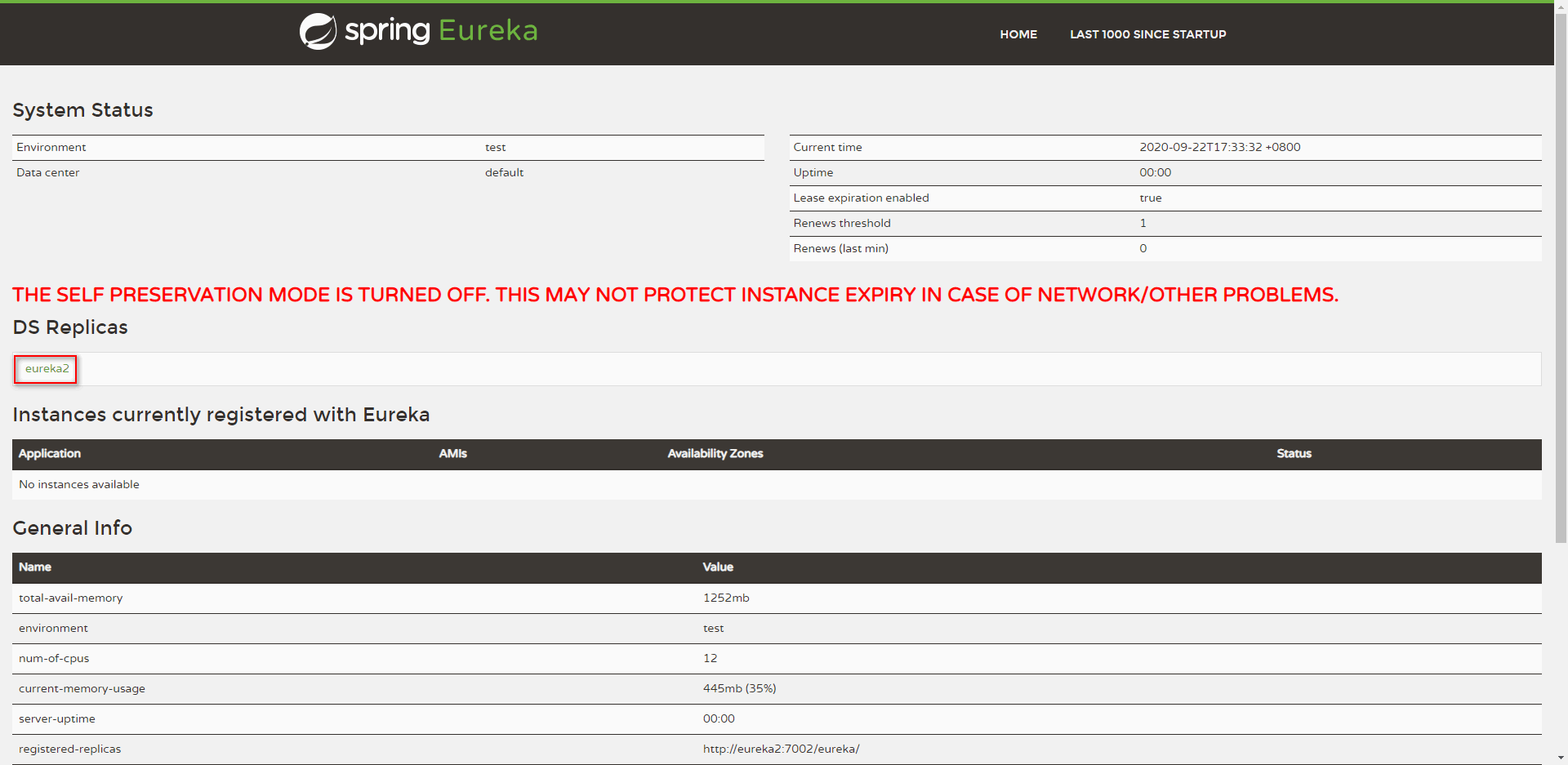Viewport: 1568px width, 765px height.
Task: Click the red self preservation warning message
Action: pyautogui.click(x=675, y=295)
